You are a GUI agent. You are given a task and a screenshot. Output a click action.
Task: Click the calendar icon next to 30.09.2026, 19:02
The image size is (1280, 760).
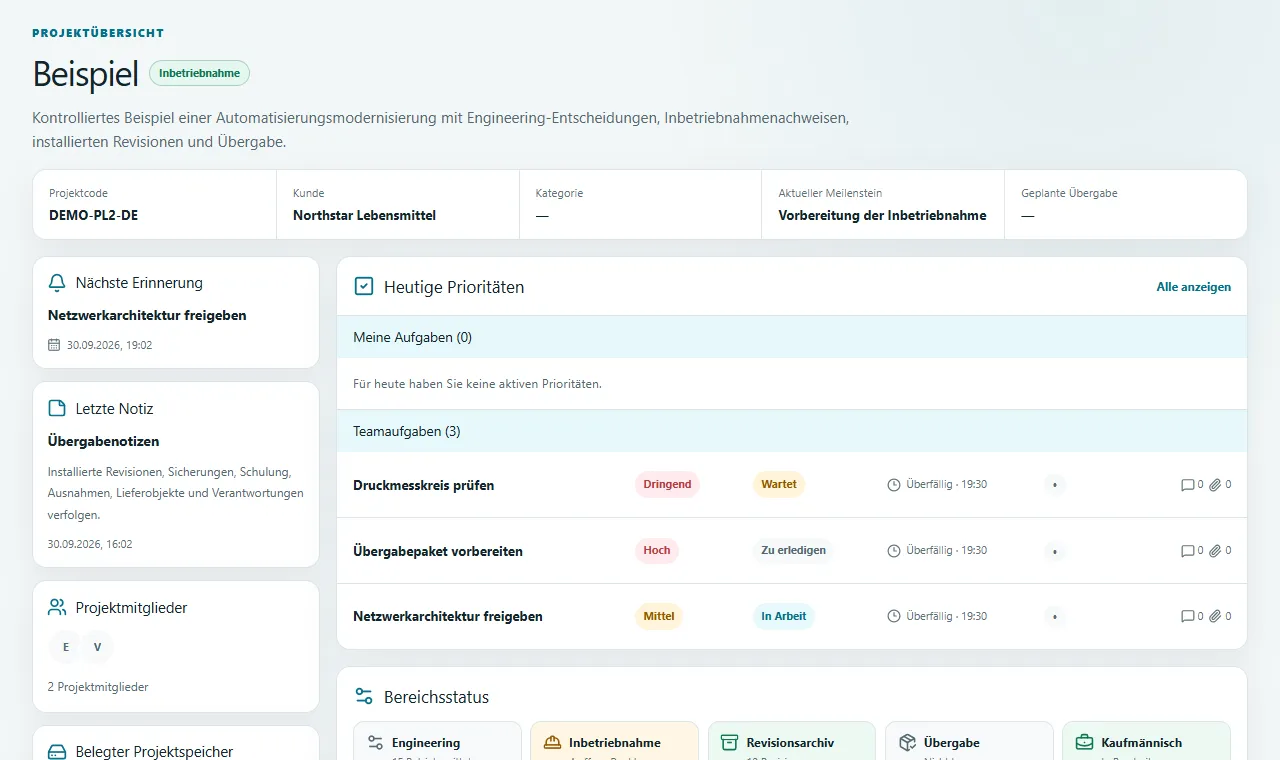(x=54, y=345)
